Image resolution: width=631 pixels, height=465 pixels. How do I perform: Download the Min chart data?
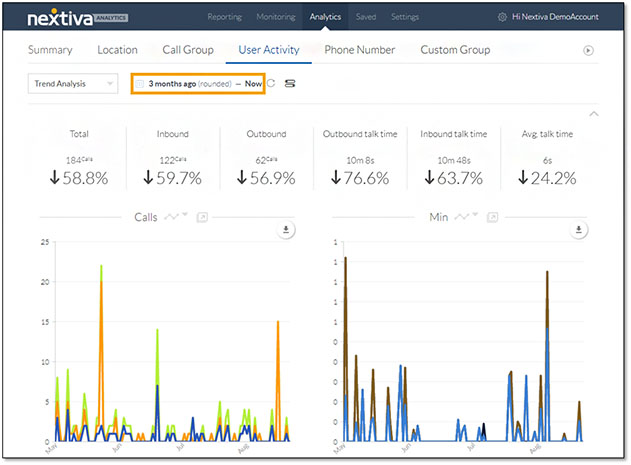pyautogui.click(x=579, y=230)
